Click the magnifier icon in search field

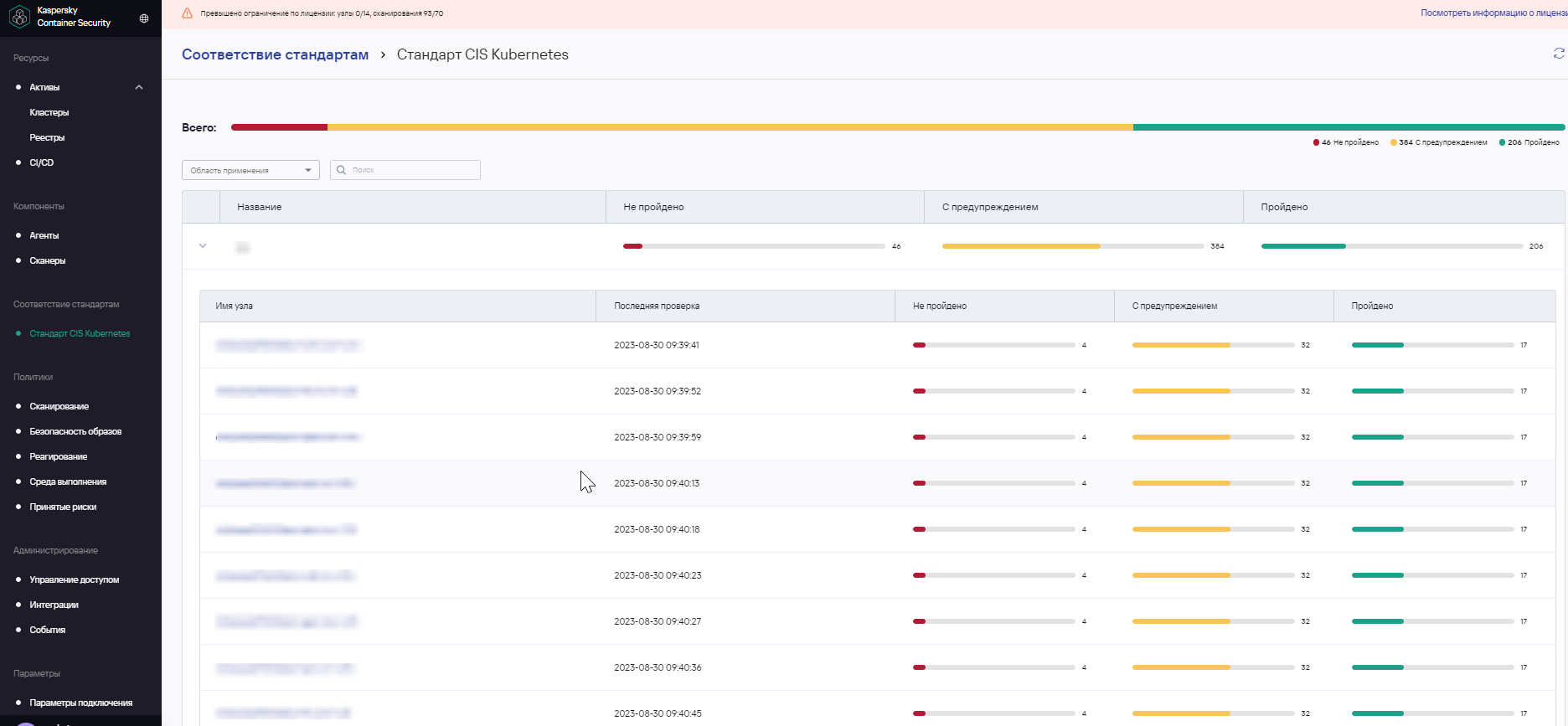(x=341, y=170)
